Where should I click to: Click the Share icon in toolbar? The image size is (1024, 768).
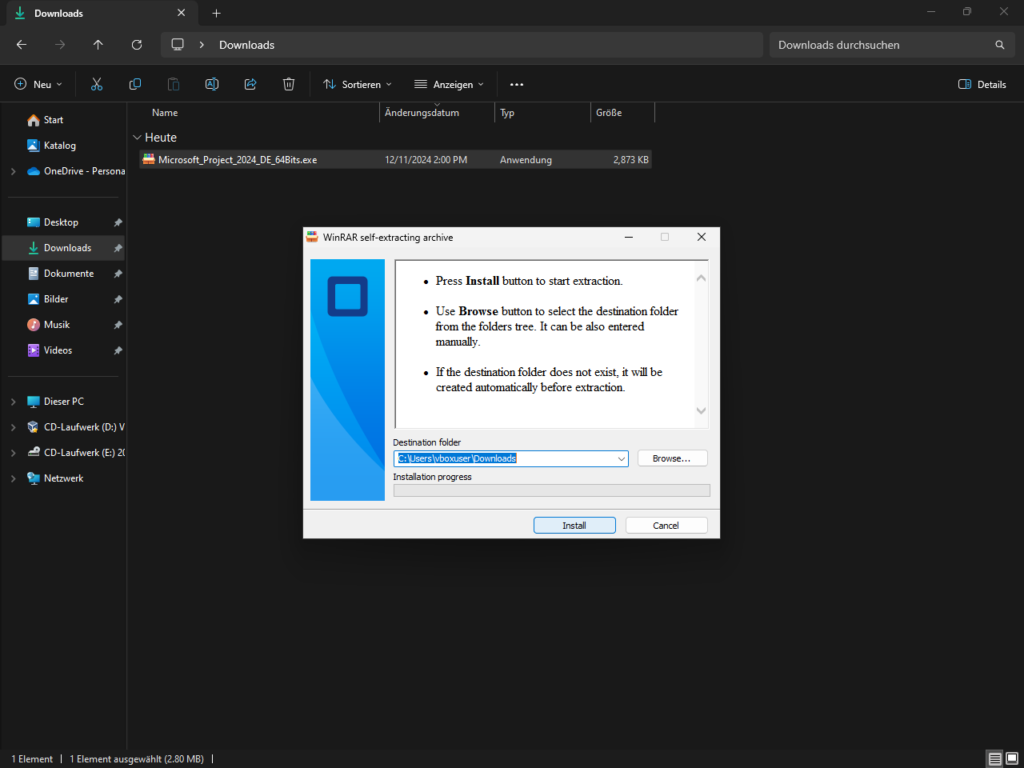[250, 84]
